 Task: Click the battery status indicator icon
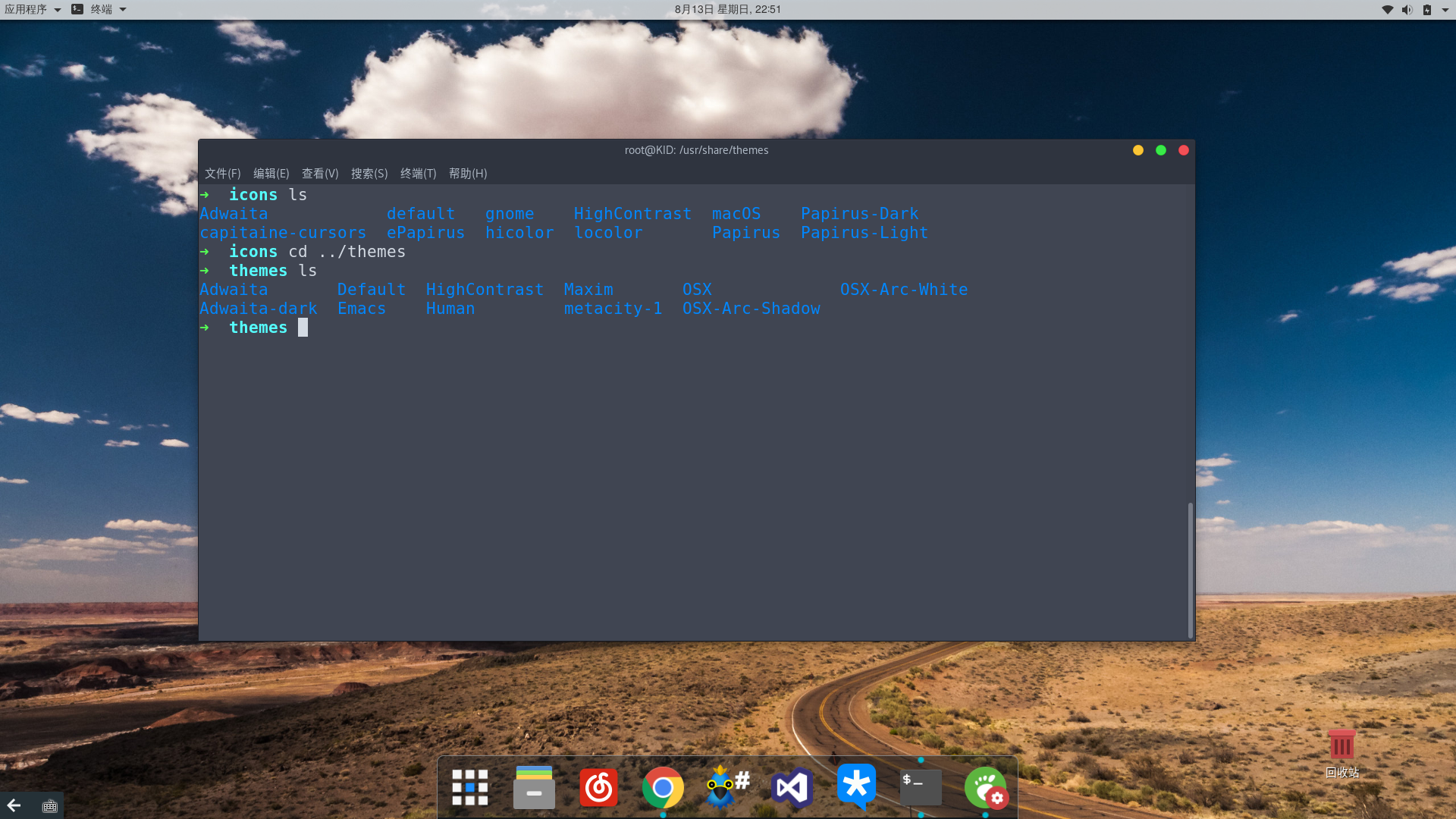tap(1427, 9)
